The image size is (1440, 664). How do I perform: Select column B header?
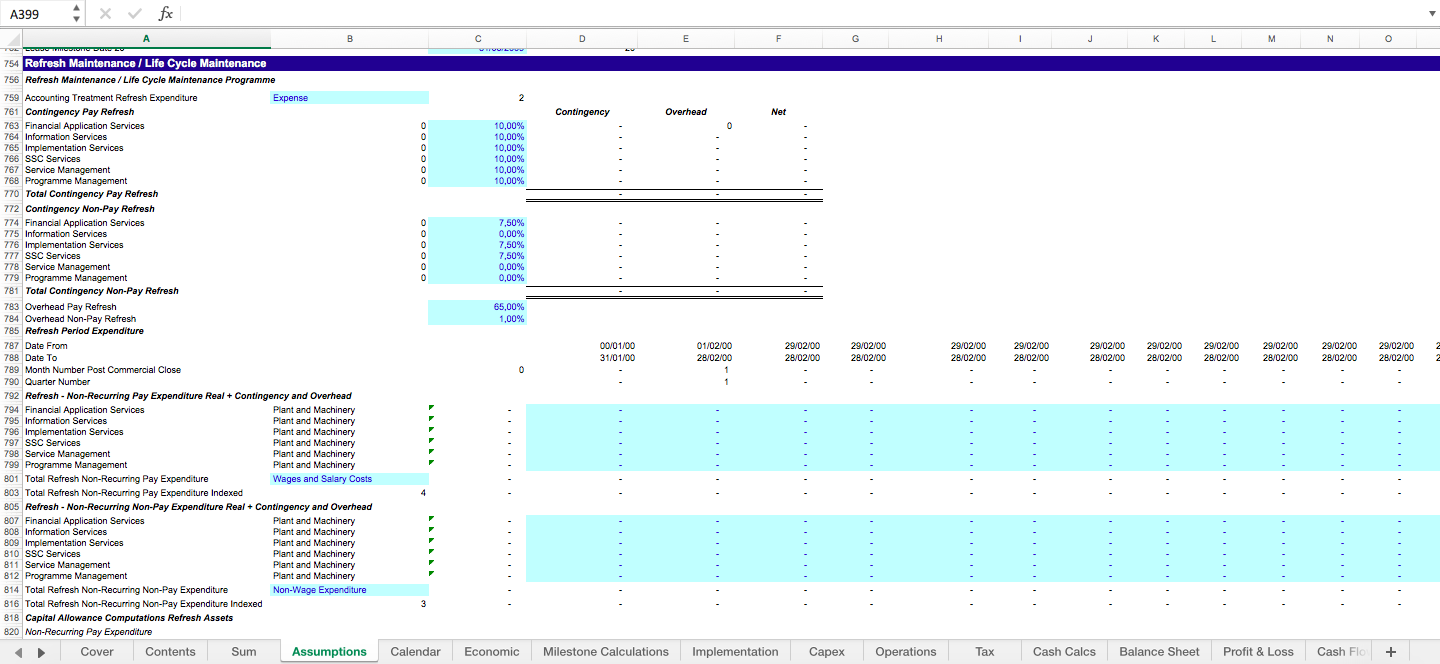pos(349,39)
